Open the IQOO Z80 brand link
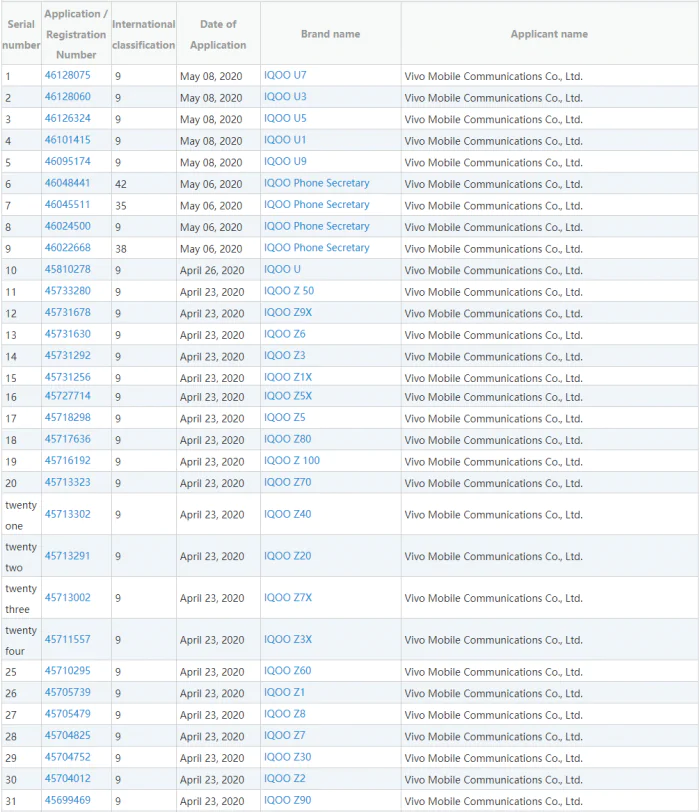 pyautogui.click(x=288, y=439)
